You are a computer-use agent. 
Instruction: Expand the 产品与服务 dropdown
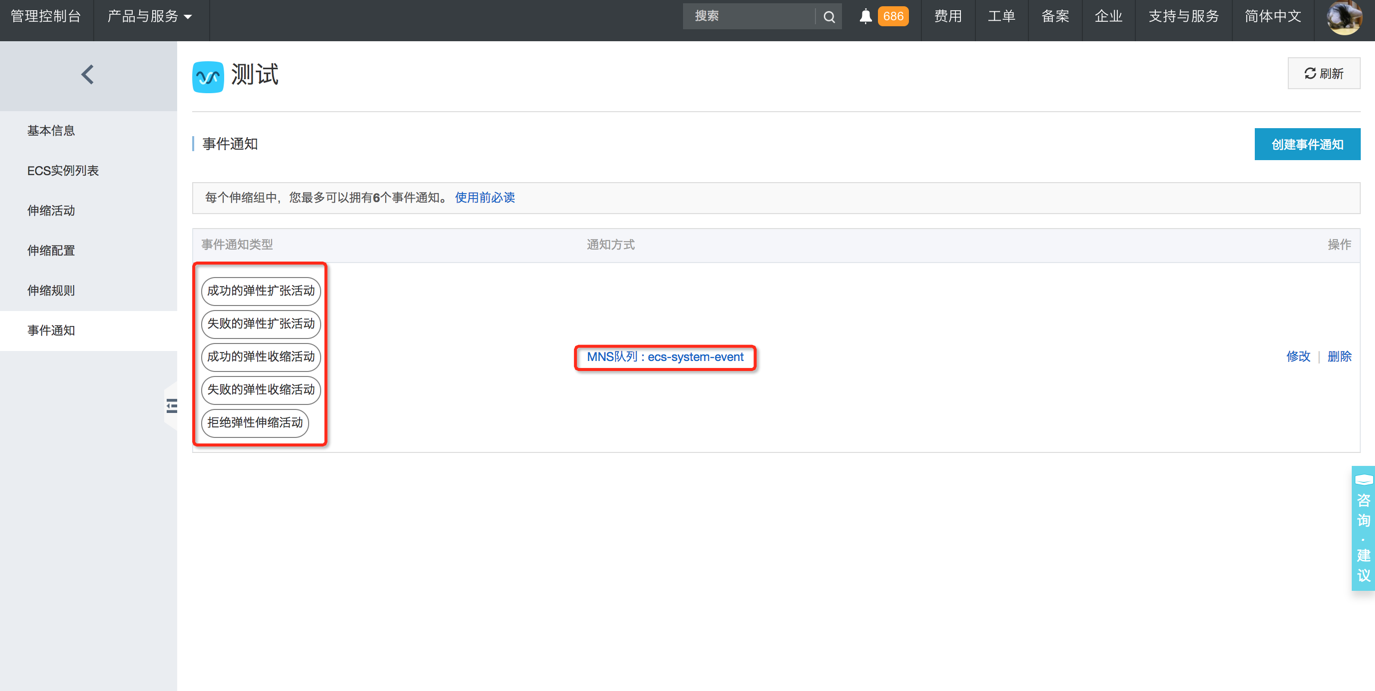click(149, 17)
